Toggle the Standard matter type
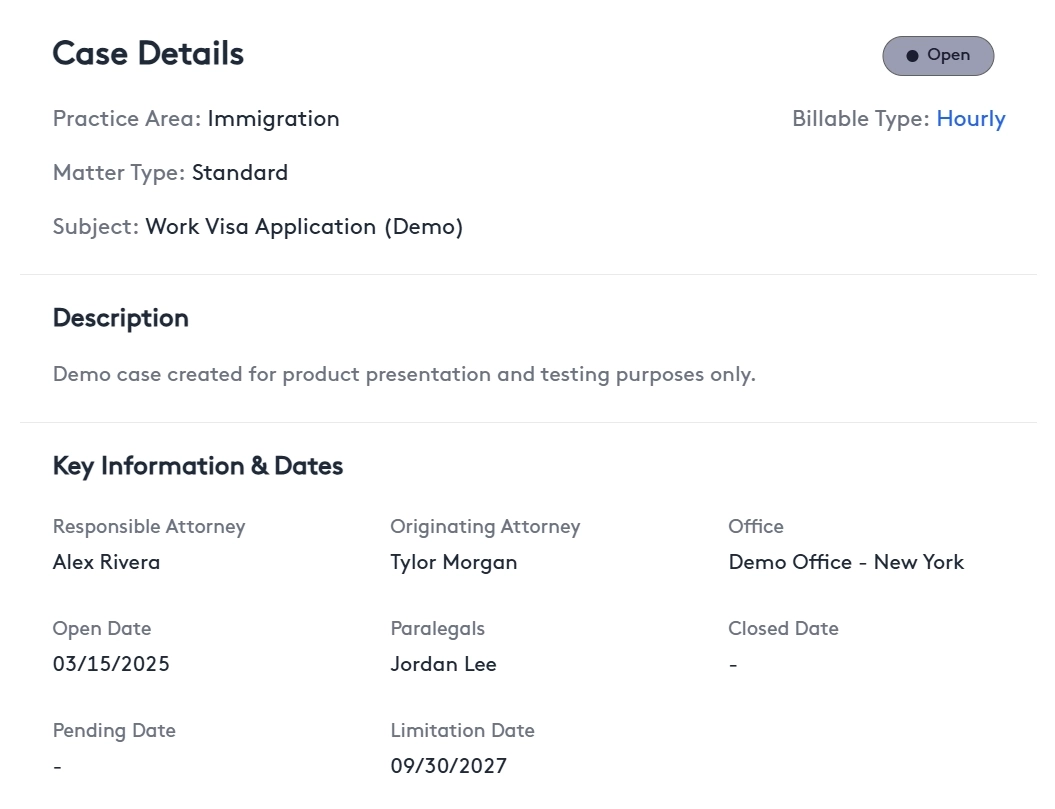 click(240, 172)
